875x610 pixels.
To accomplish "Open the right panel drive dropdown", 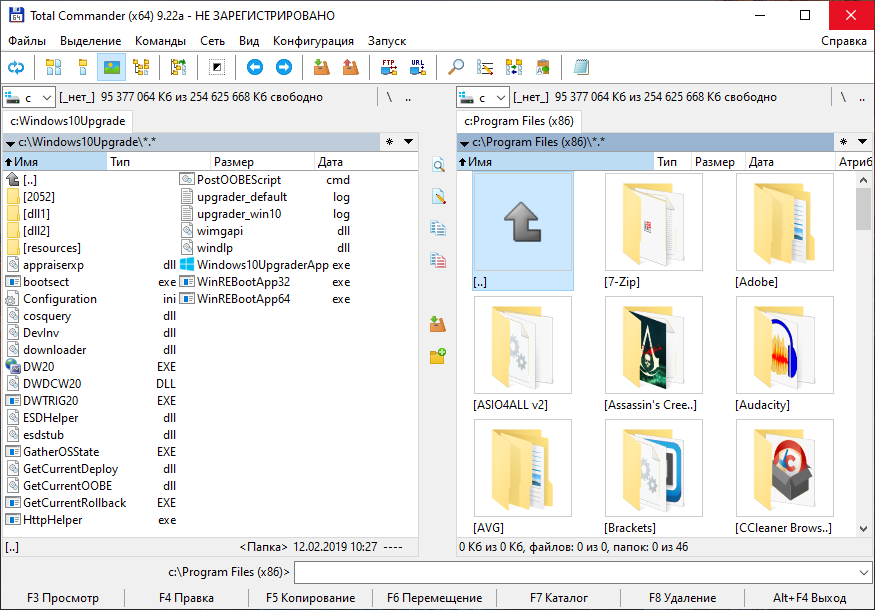I will pyautogui.click(x=483, y=98).
